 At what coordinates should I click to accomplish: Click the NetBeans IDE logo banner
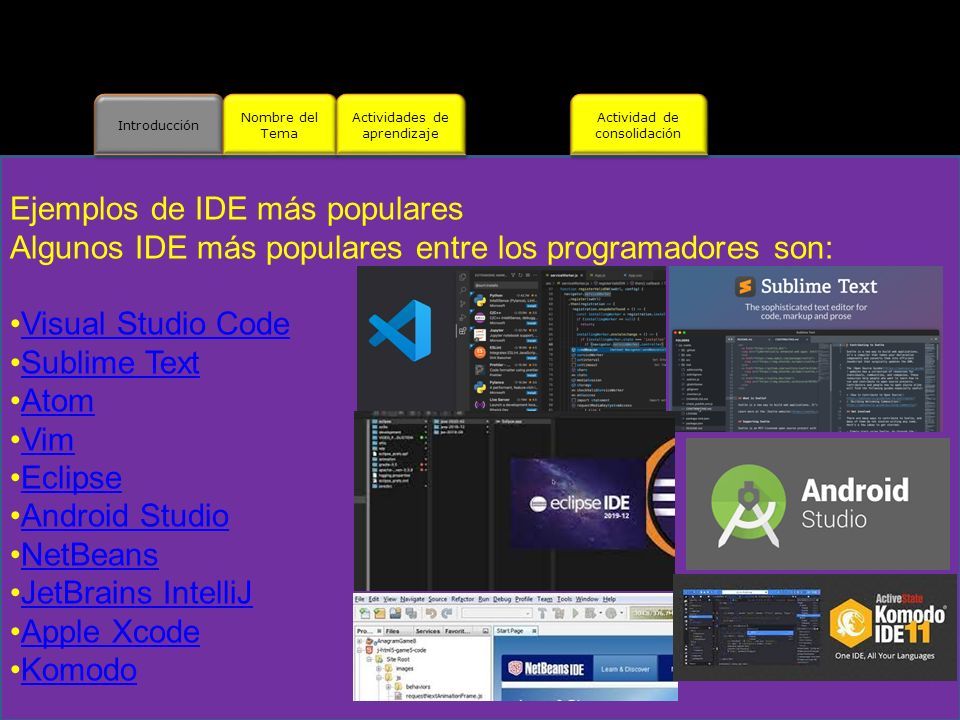click(x=546, y=669)
